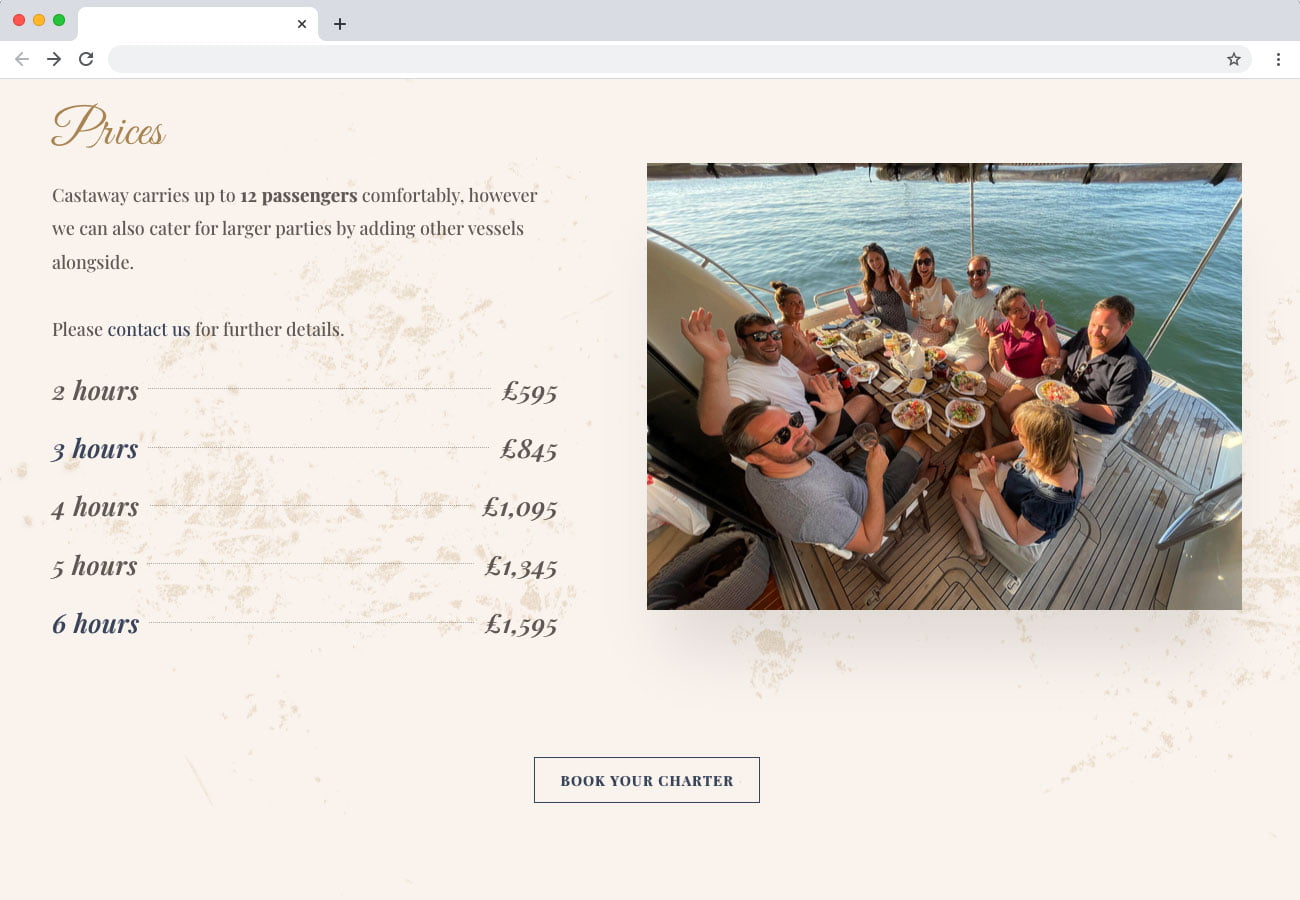
Task: Click the £1,345 price for 5 hours
Action: coord(520,567)
